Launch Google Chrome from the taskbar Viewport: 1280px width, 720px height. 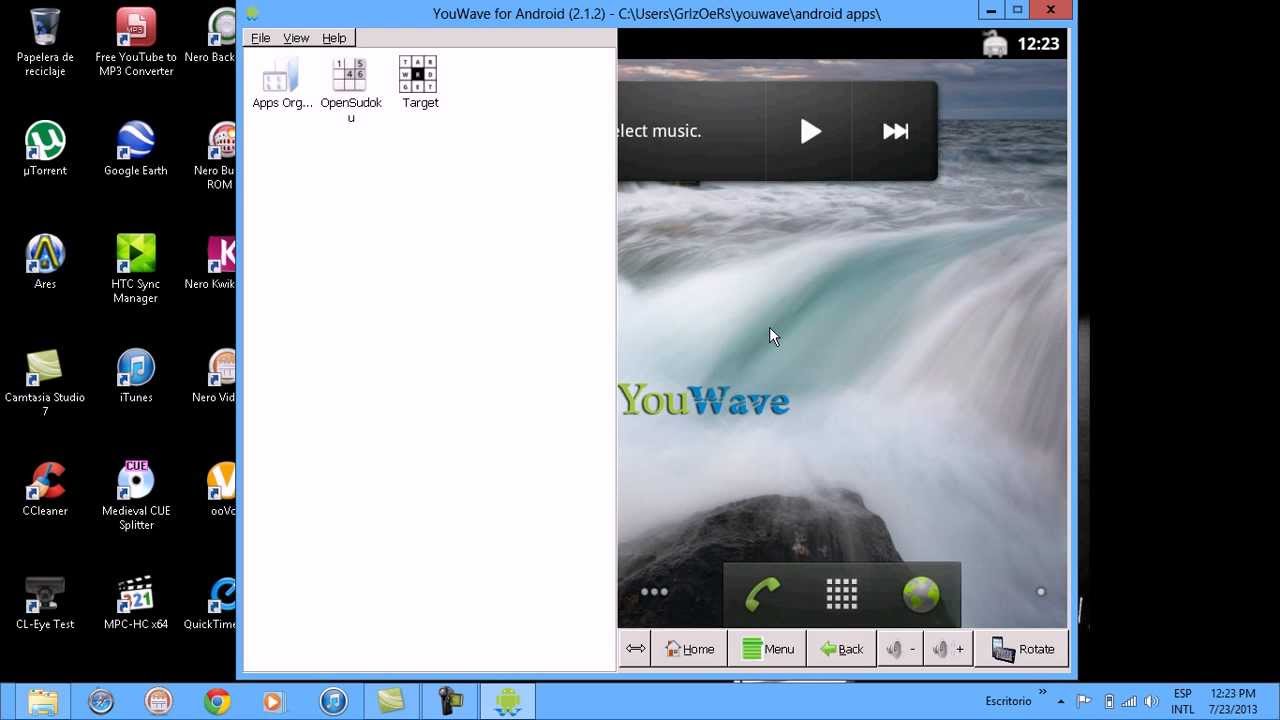pos(217,702)
